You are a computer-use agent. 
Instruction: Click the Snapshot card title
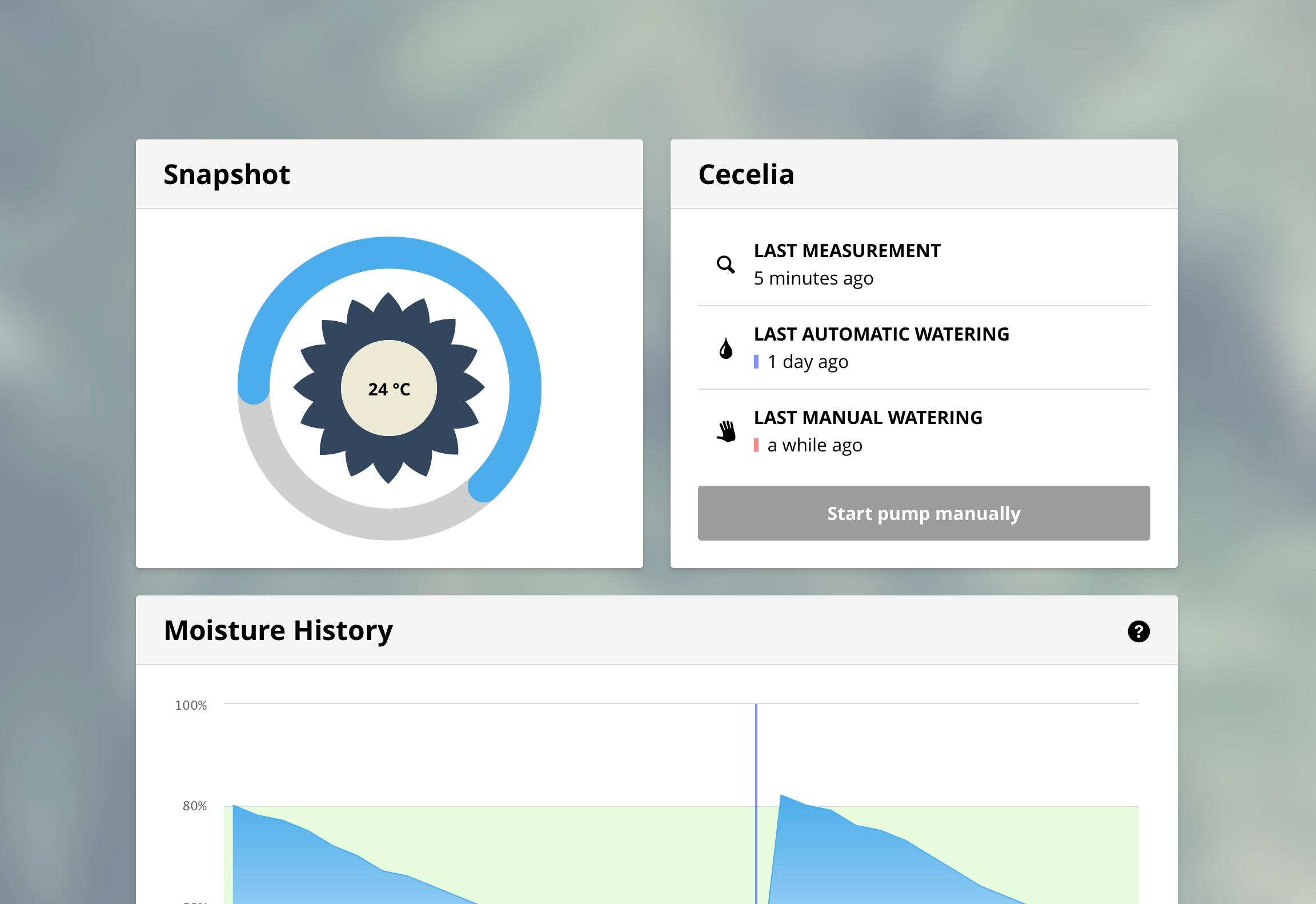tap(227, 174)
